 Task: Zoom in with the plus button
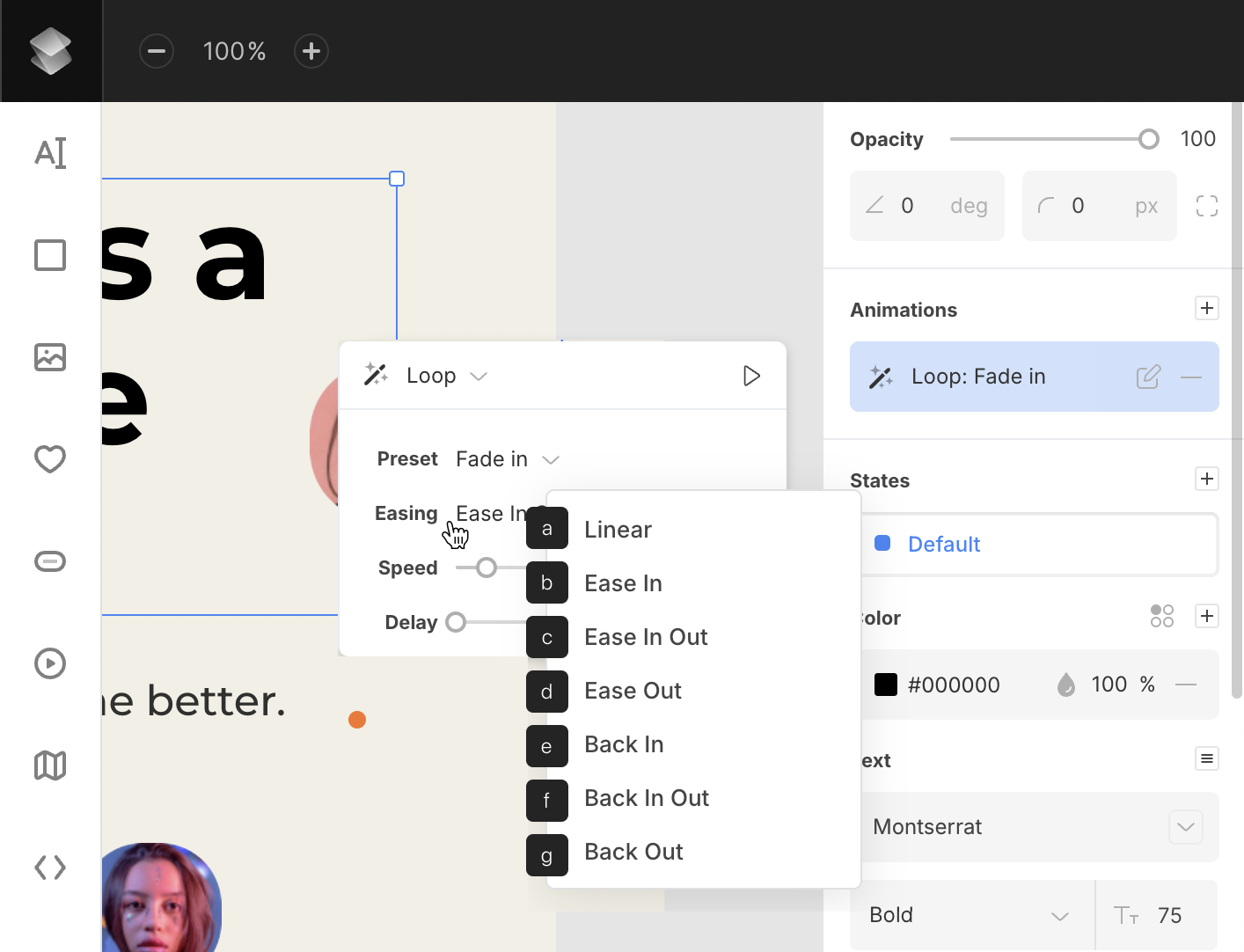[x=311, y=51]
